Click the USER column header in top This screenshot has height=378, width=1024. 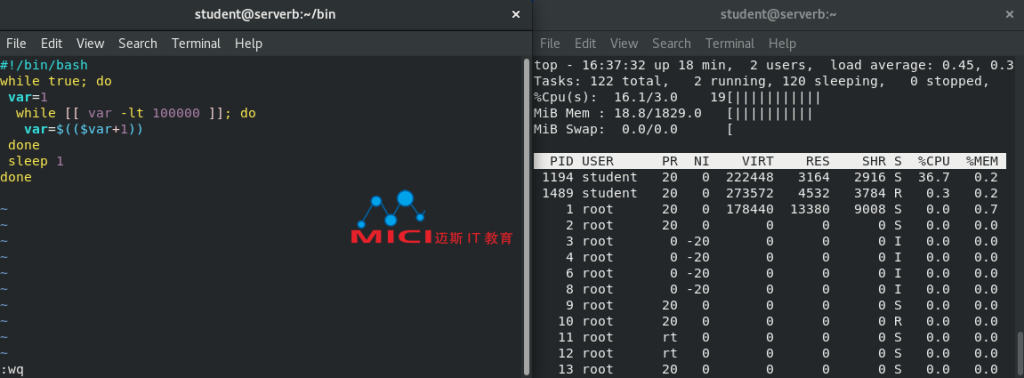[x=598, y=161]
